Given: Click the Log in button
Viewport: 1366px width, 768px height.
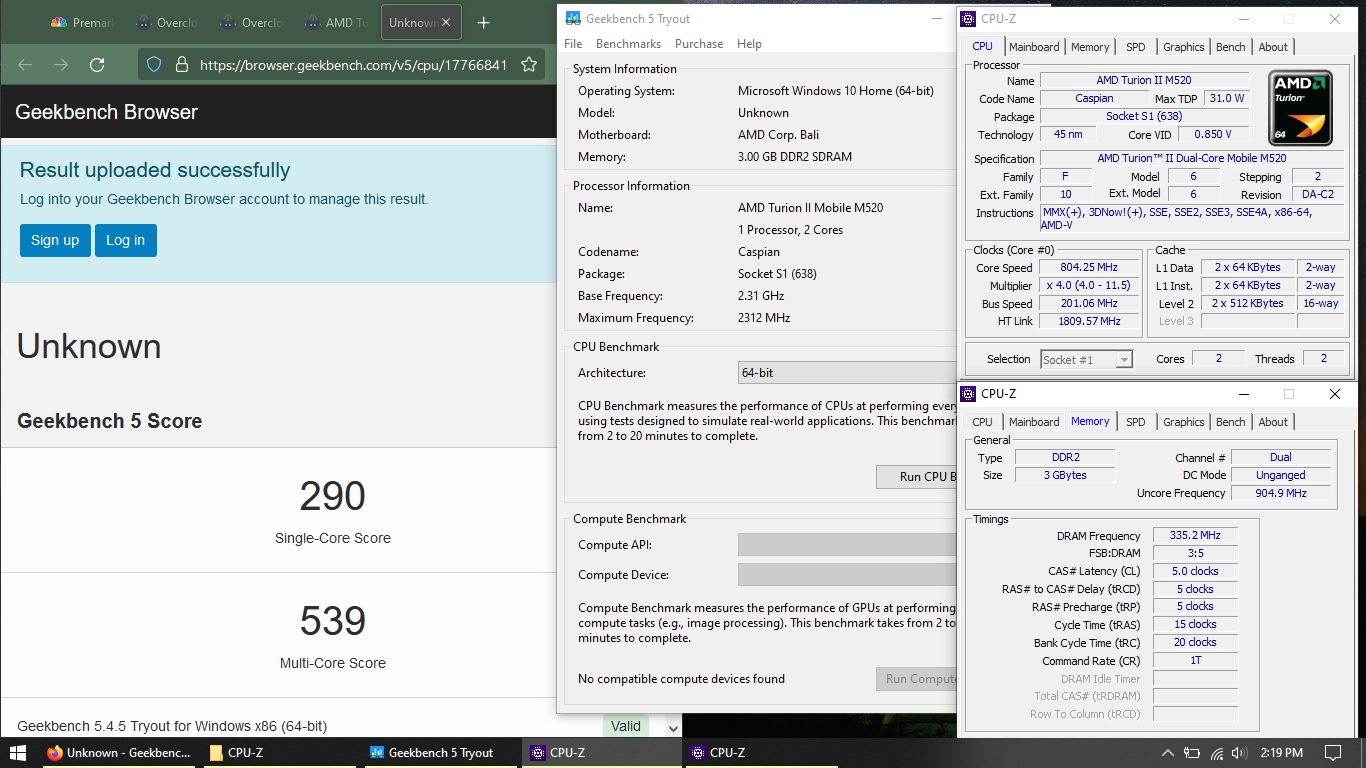Looking at the screenshot, I should tap(125, 240).
